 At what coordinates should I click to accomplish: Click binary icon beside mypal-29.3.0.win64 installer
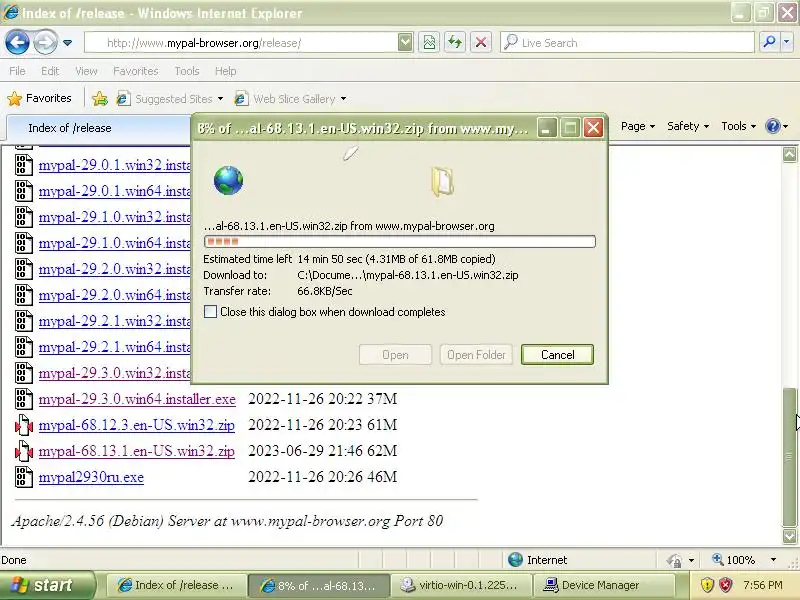tap(23, 399)
